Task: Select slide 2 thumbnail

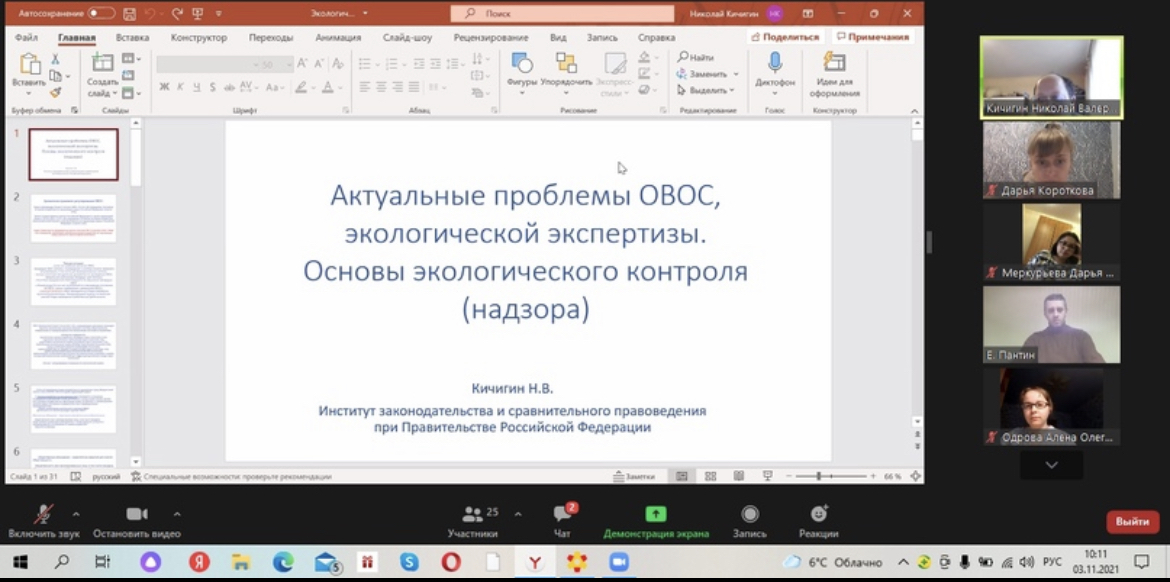Action: coord(73,218)
